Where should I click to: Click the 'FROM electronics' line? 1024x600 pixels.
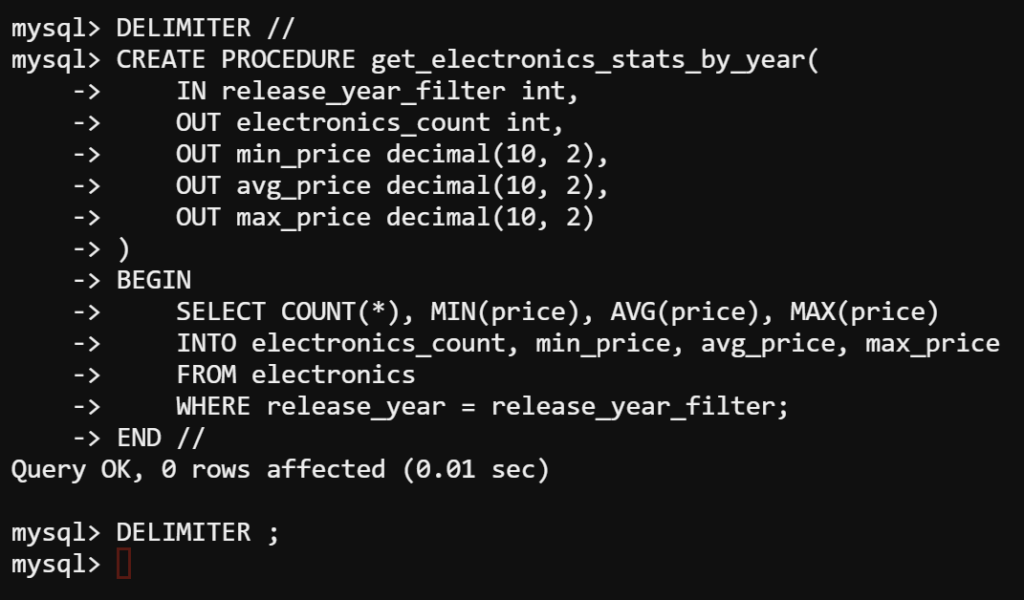pos(296,375)
